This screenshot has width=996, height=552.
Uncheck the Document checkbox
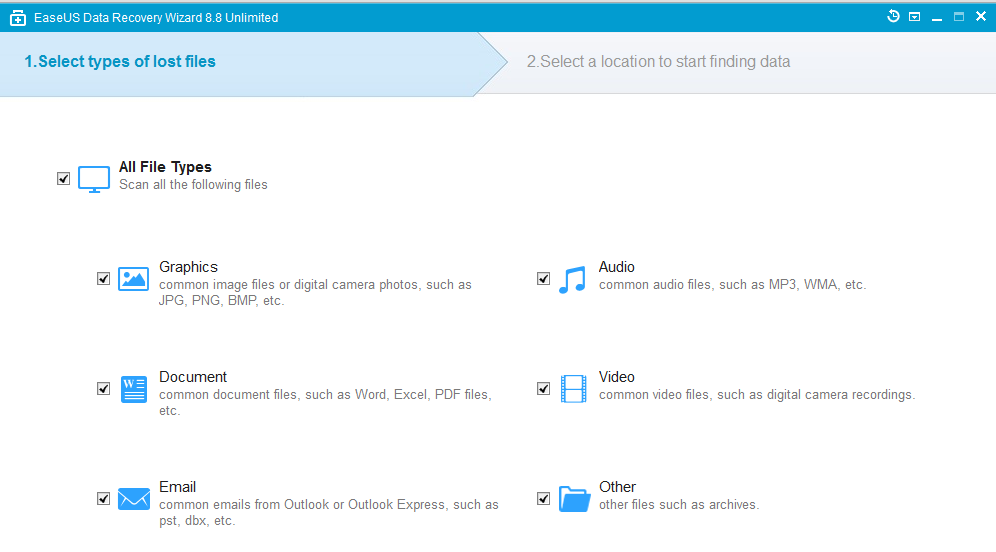(104, 389)
